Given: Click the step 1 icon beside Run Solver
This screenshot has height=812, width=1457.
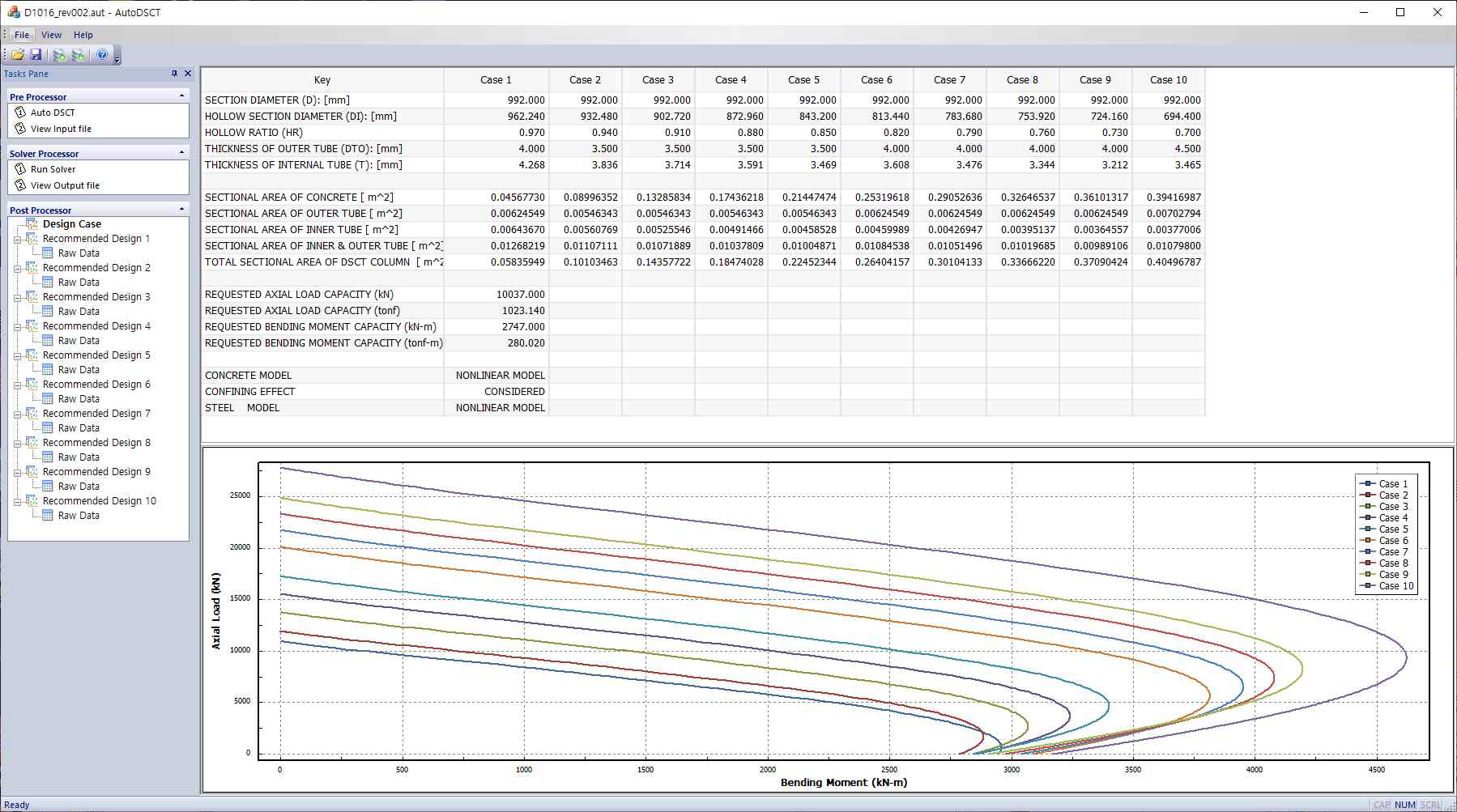Looking at the screenshot, I should click(x=20, y=169).
